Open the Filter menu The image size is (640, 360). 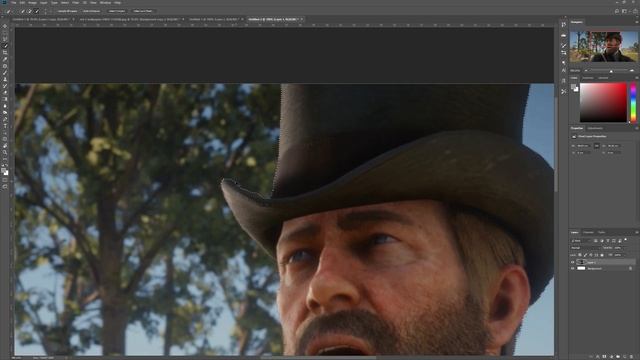(x=76, y=2)
